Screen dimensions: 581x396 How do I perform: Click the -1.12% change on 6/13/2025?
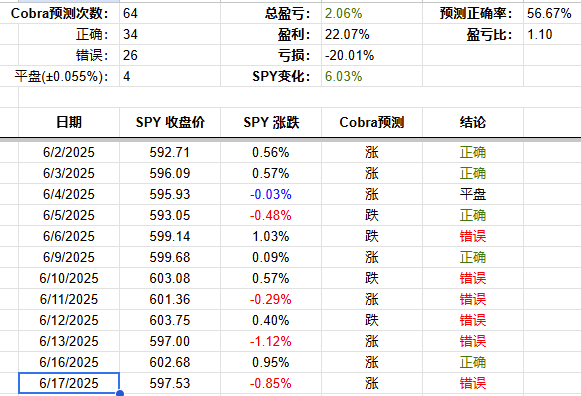[x=271, y=341]
